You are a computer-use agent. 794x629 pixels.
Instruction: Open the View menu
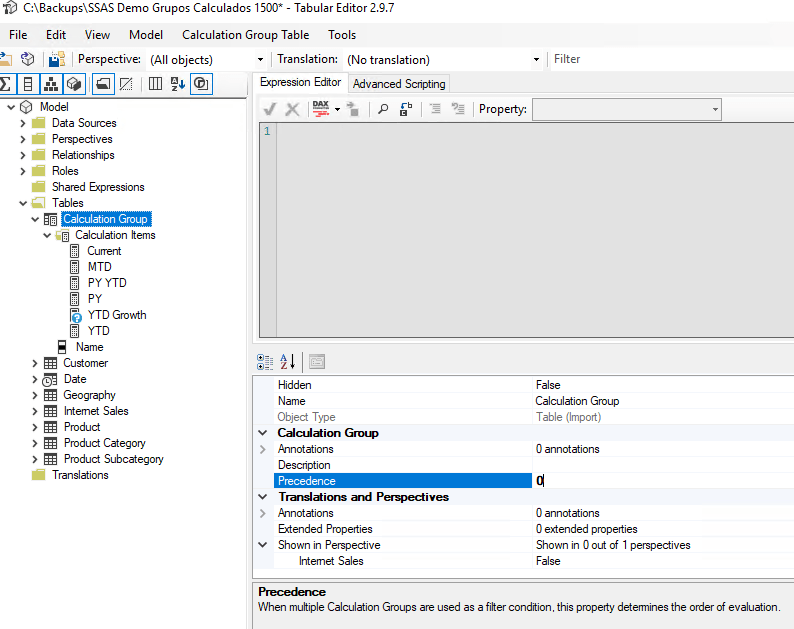click(x=97, y=35)
